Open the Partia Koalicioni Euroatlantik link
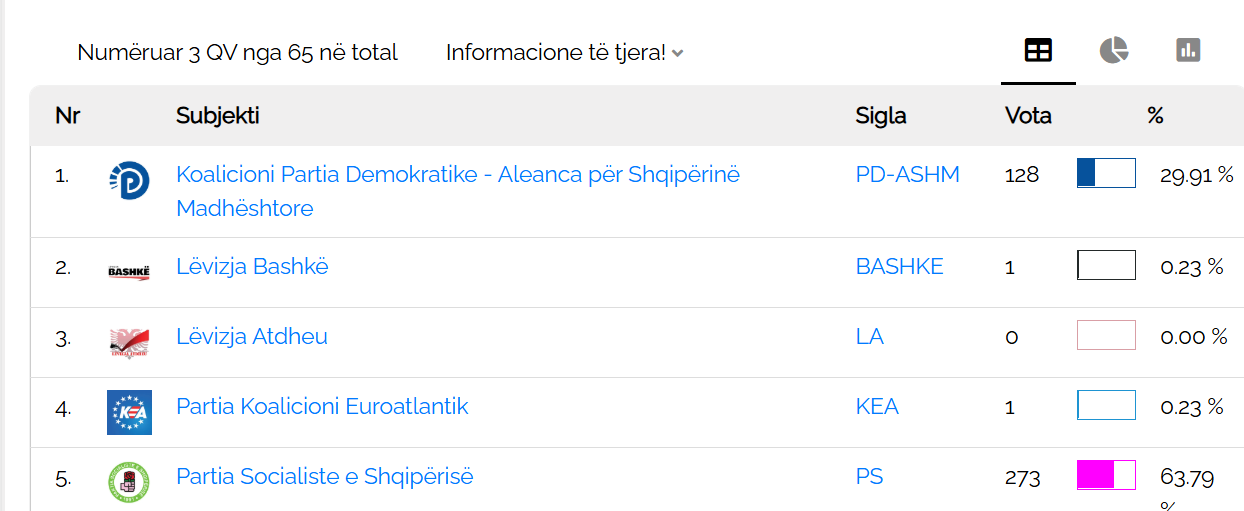1244x511 pixels. tap(322, 407)
